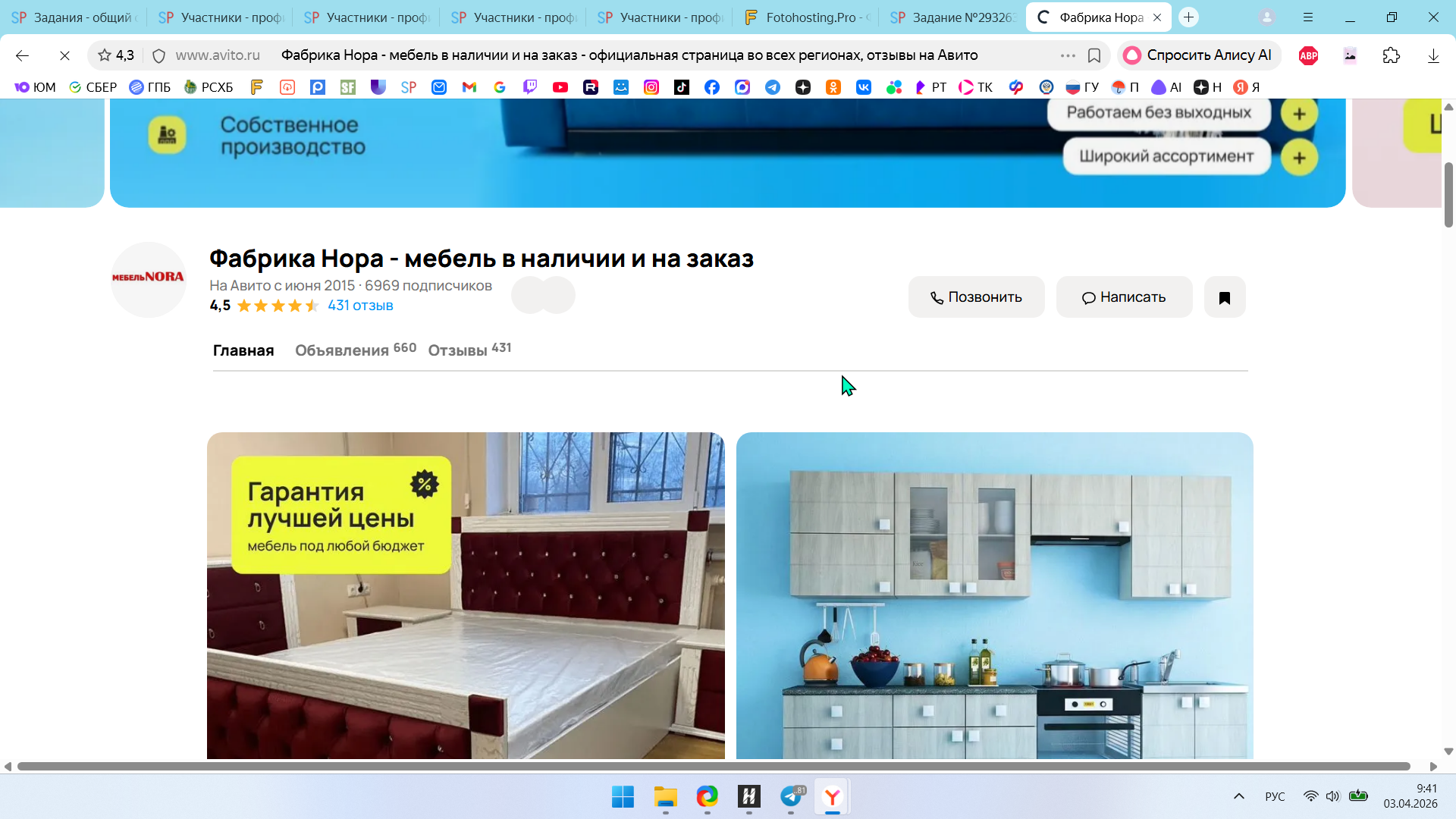1456x819 pixels.
Task: Switch to the Отзывы 431 tab
Action: 469,350
